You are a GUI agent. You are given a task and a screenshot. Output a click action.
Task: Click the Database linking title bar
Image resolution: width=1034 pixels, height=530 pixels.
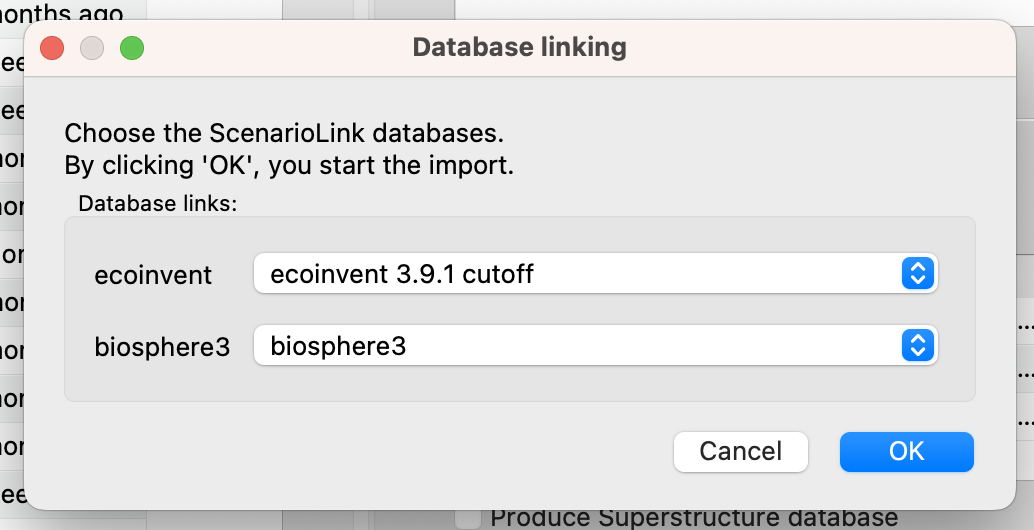[519, 47]
